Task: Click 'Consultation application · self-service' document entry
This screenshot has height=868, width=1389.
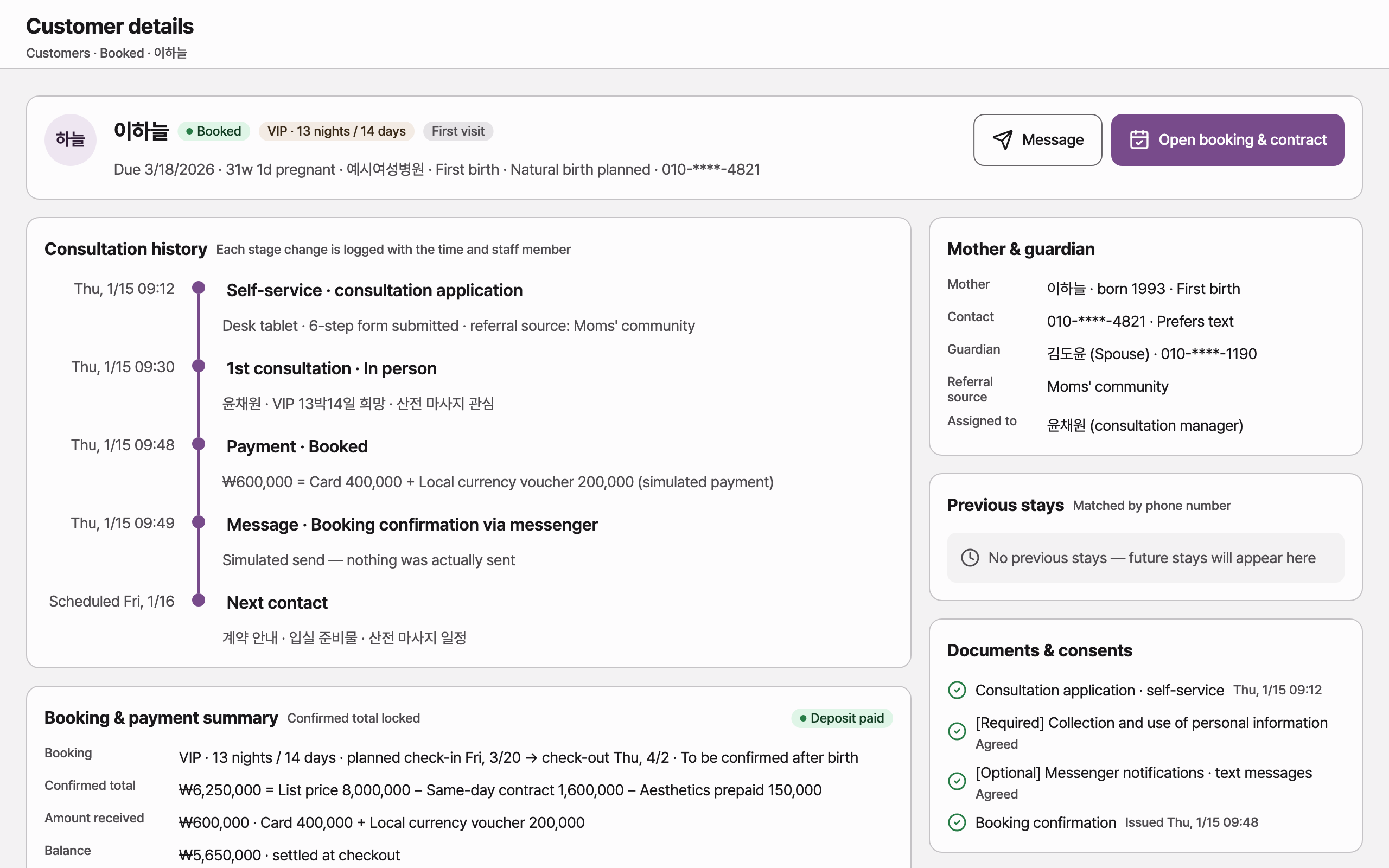Action: pos(1100,690)
